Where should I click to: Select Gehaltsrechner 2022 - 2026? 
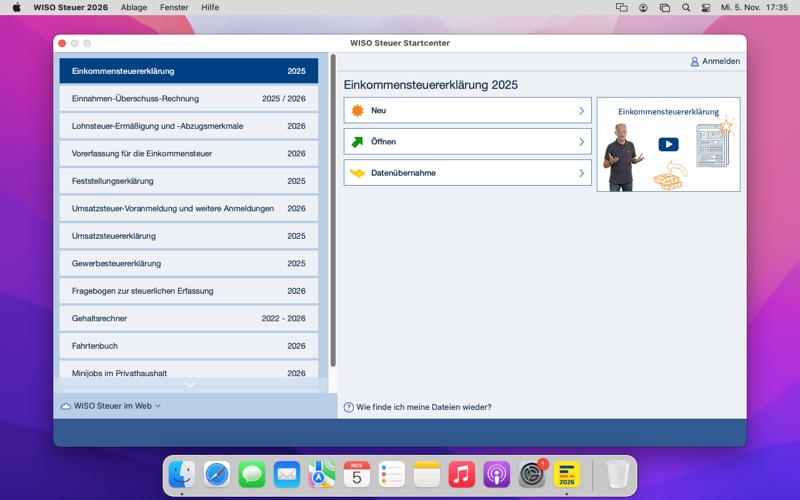click(189, 318)
